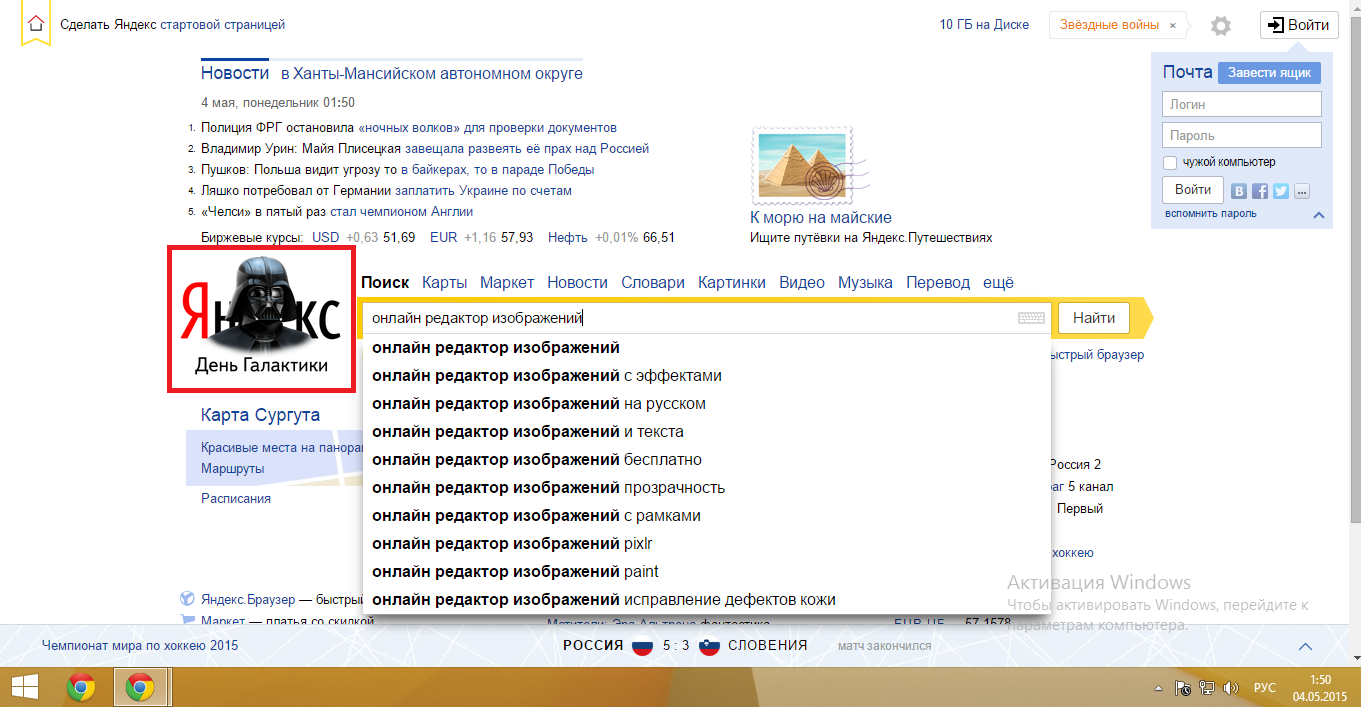Switch to the Картинки tab
1361x707 pixels.
(x=731, y=283)
